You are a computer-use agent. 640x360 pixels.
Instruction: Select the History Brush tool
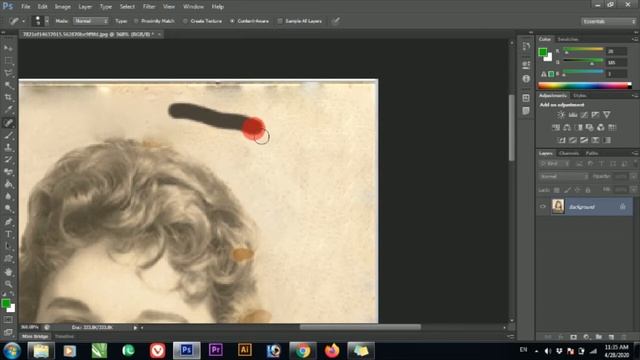[8, 159]
